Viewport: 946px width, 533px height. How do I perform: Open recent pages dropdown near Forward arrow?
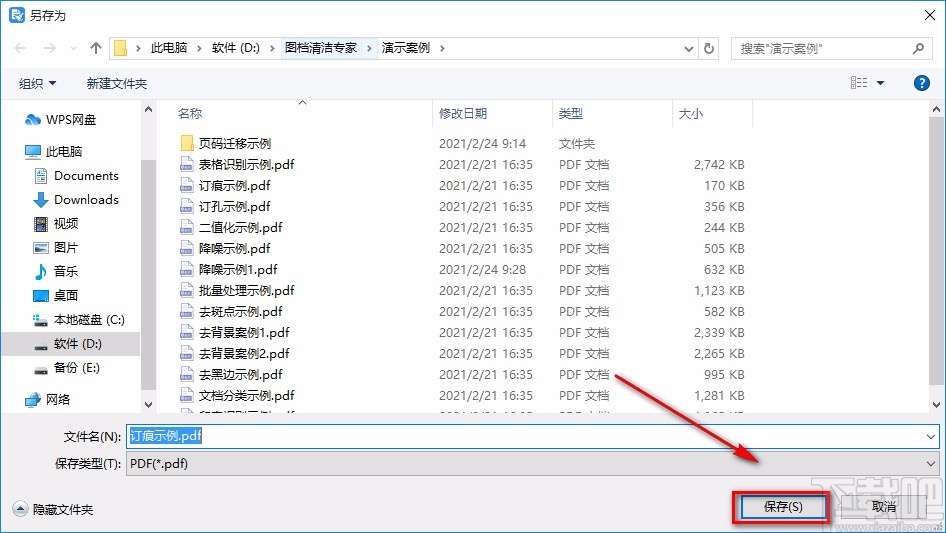tap(73, 48)
